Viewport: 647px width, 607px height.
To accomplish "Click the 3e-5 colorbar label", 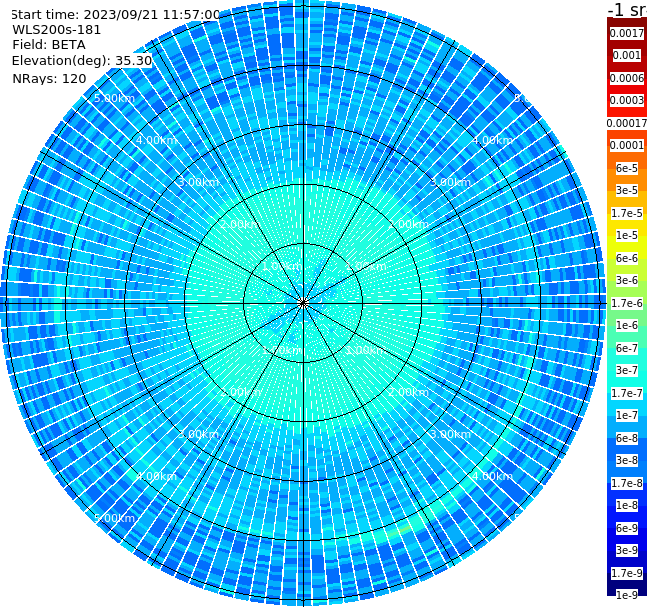I will [x=627, y=190].
